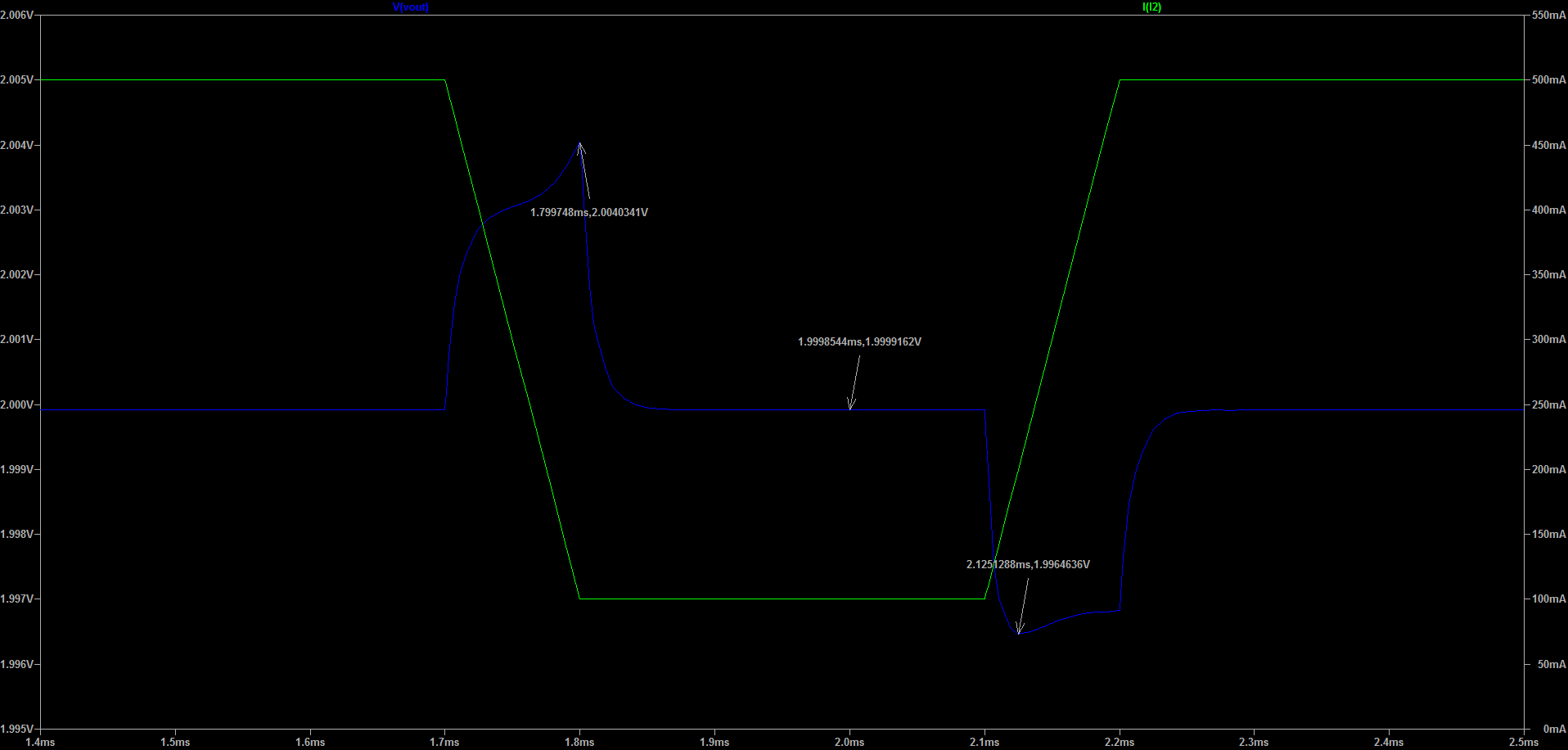The height and width of the screenshot is (750, 1568).
Task: Click the 400mA right axis label
Action: [x=1548, y=210]
